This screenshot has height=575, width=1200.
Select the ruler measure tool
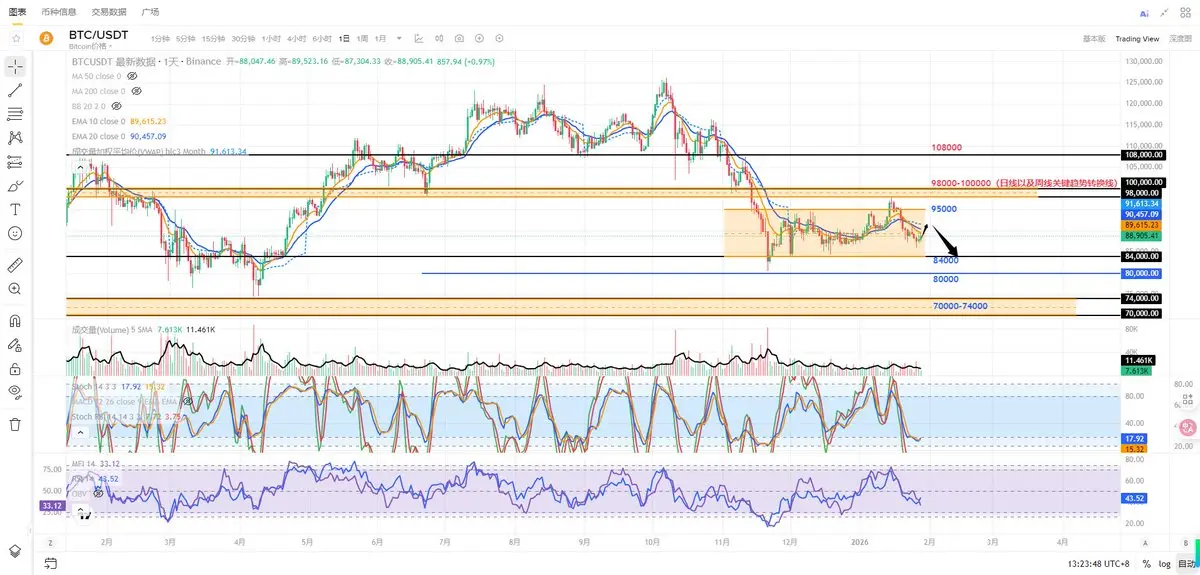[x=15, y=265]
